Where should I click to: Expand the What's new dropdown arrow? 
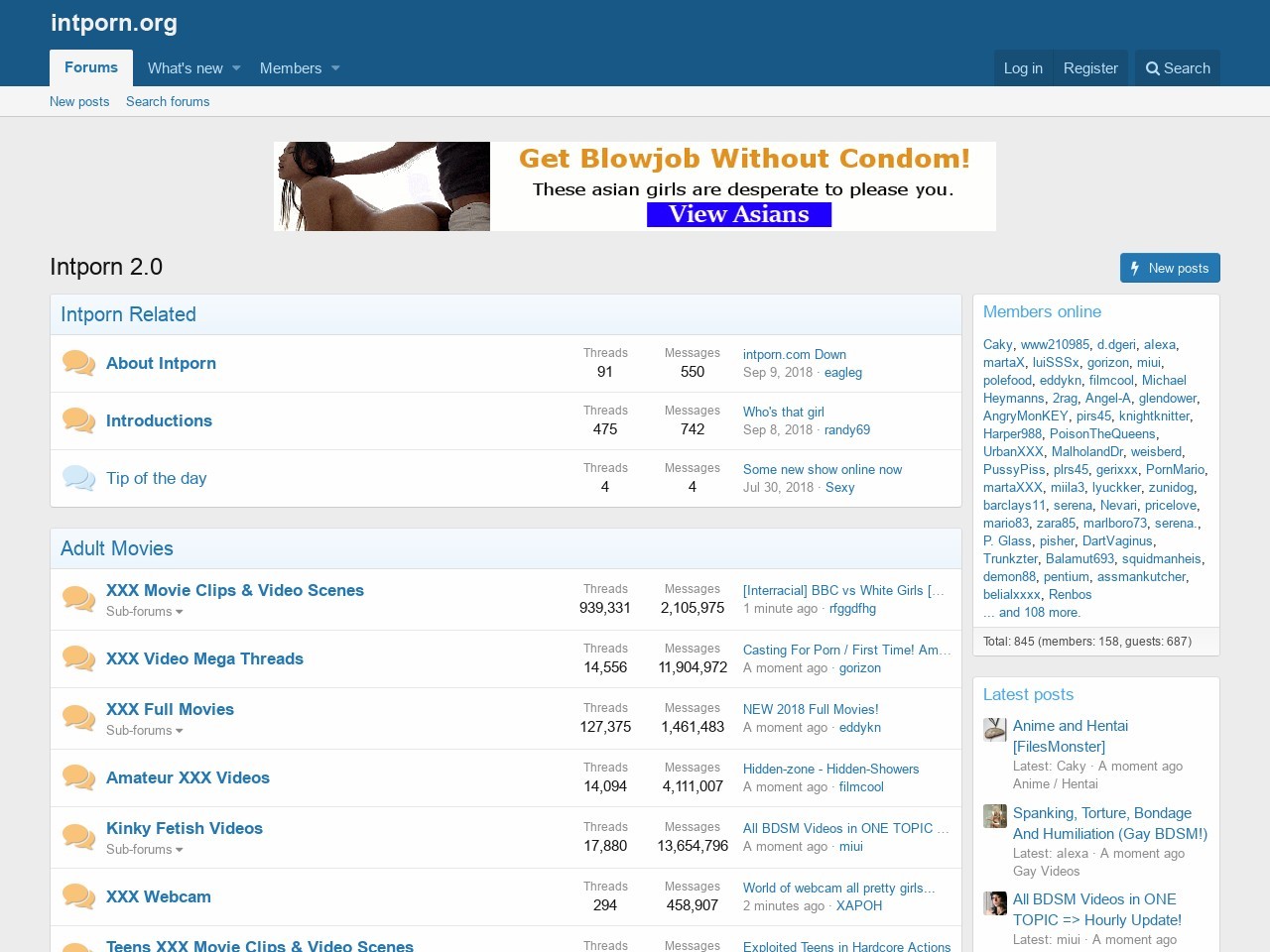pos(236,68)
